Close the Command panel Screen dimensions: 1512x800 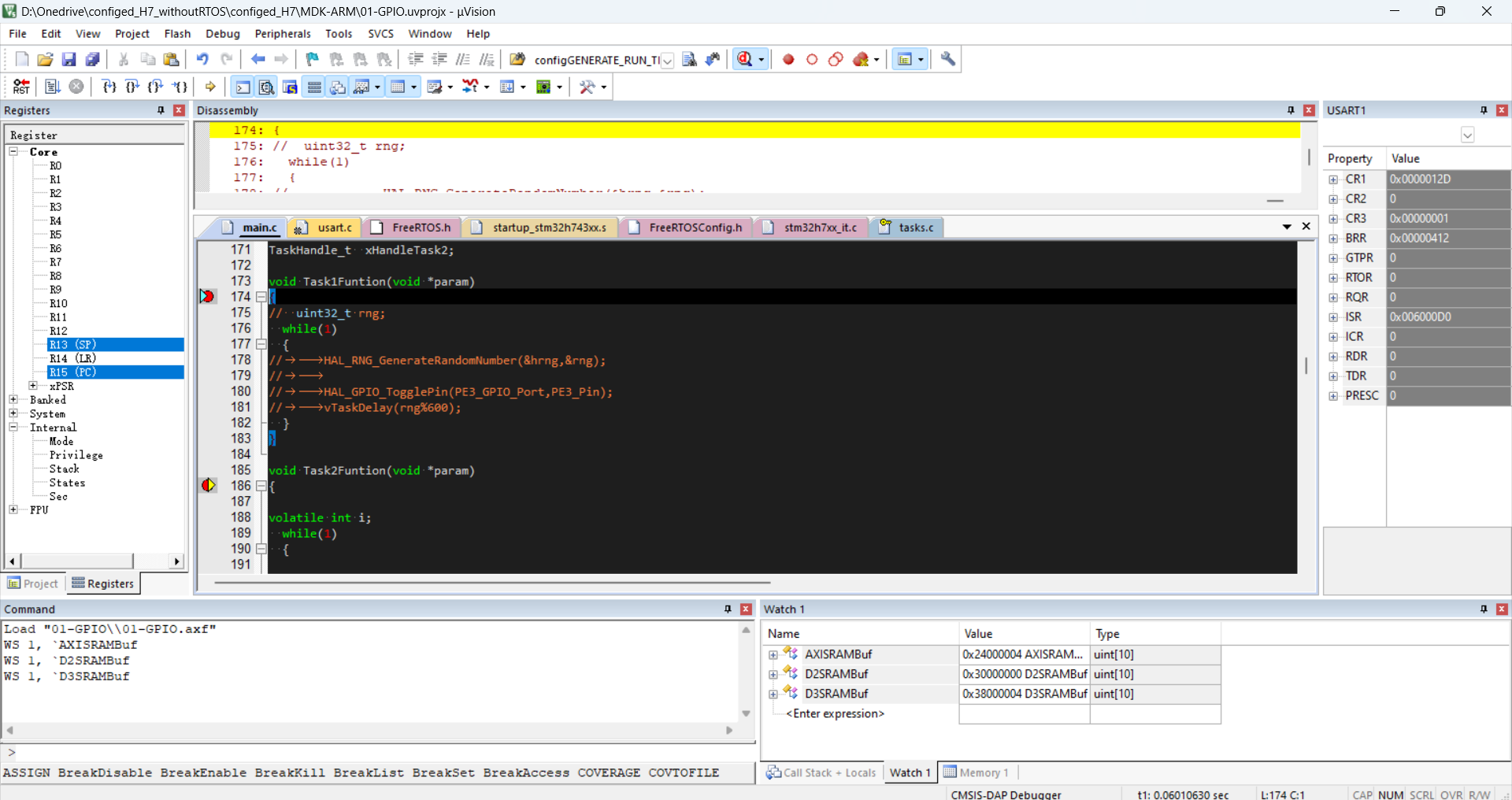pos(746,609)
